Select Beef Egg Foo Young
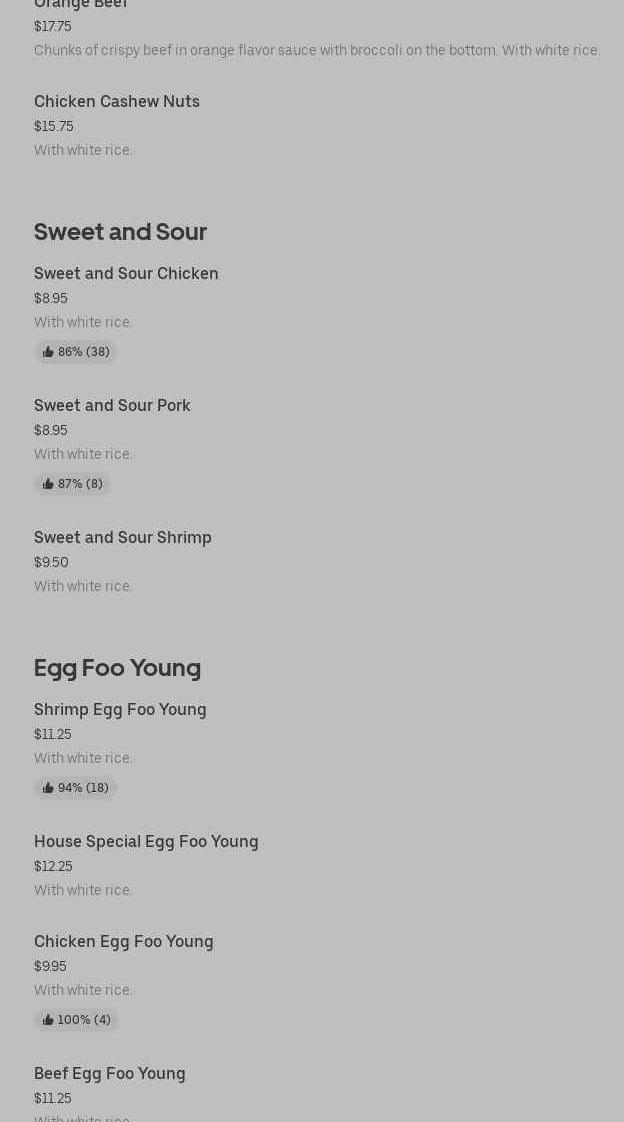 (110, 1074)
